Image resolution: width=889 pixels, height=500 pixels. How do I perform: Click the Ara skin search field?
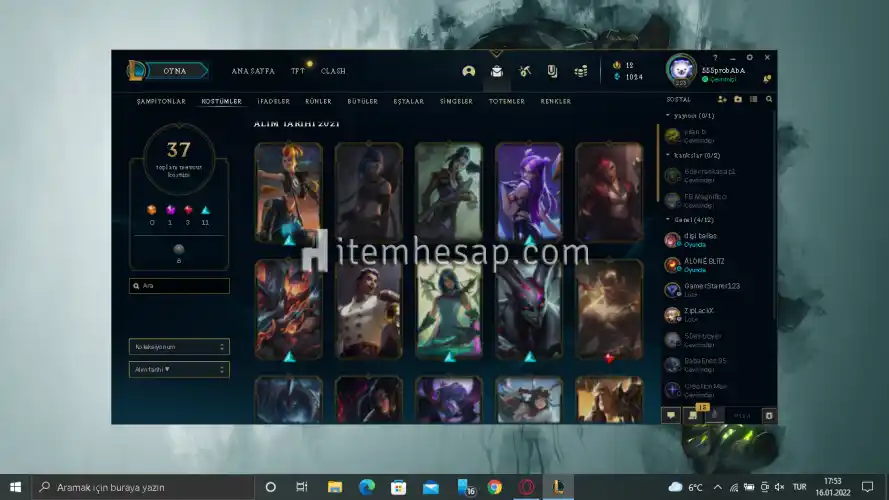tap(180, 286)
